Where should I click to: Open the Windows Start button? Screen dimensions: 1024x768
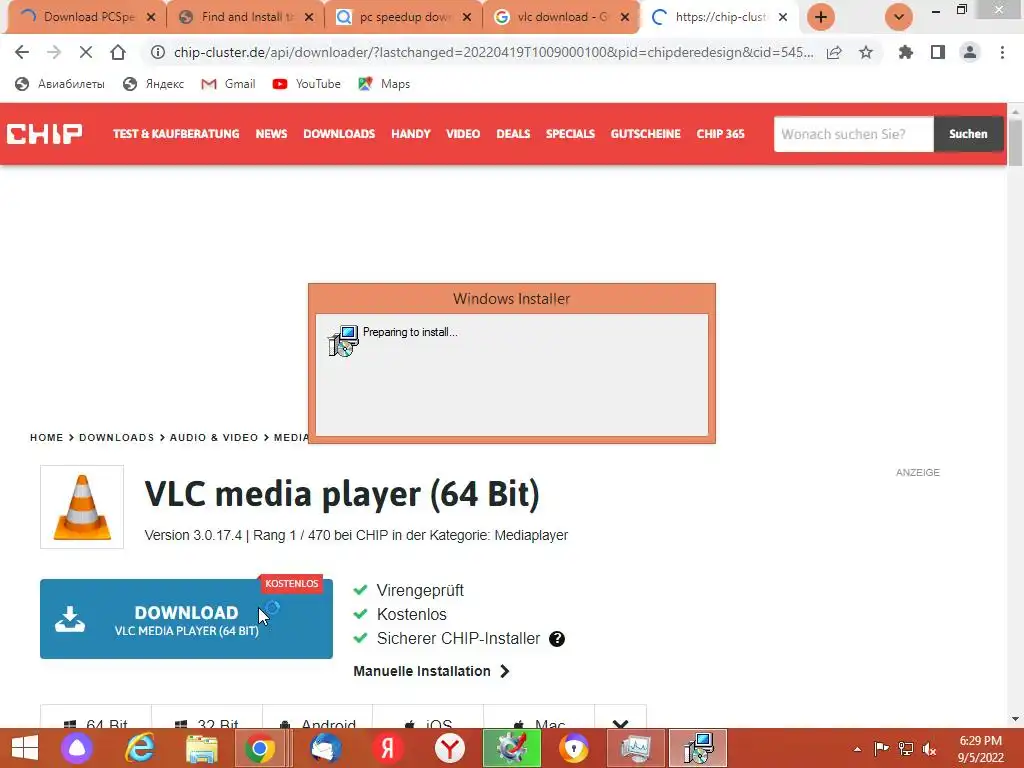click(25, 748)
